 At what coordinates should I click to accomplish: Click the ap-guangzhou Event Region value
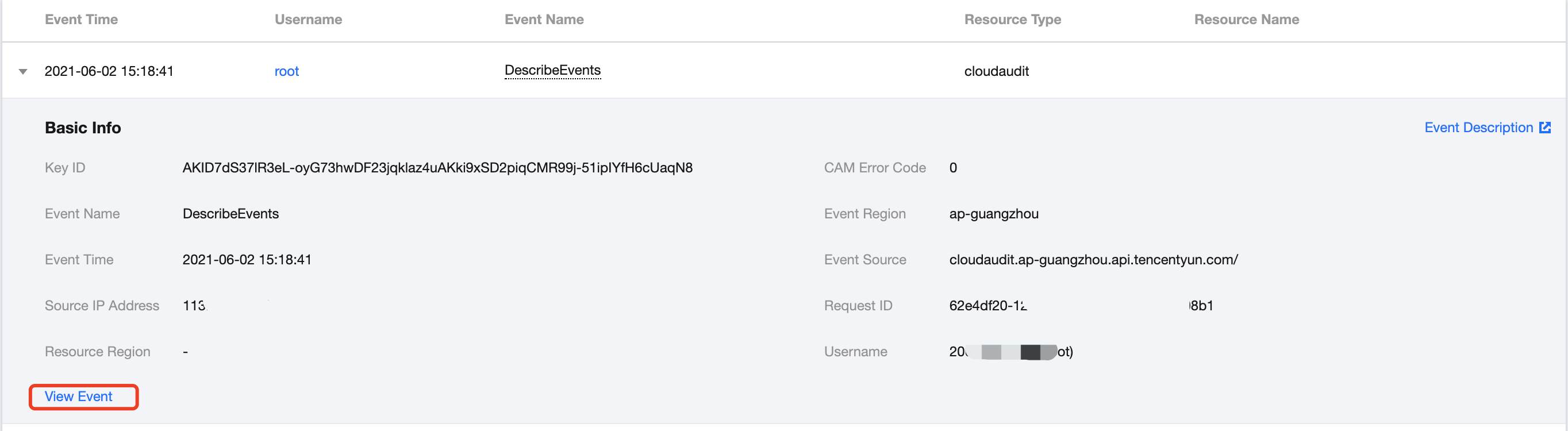click(993, 214)
